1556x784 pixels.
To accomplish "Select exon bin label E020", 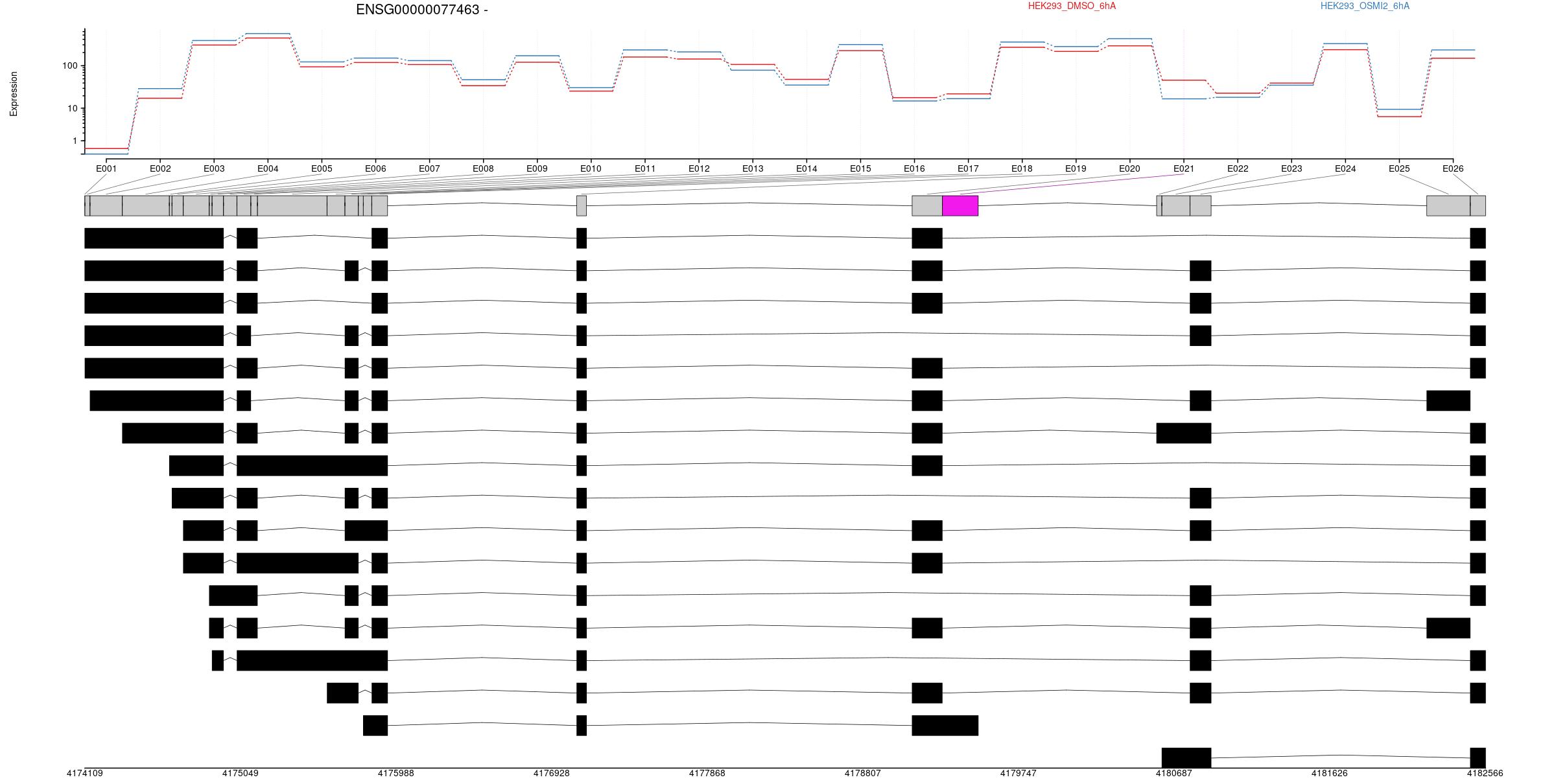I will tap(1129, 168).
